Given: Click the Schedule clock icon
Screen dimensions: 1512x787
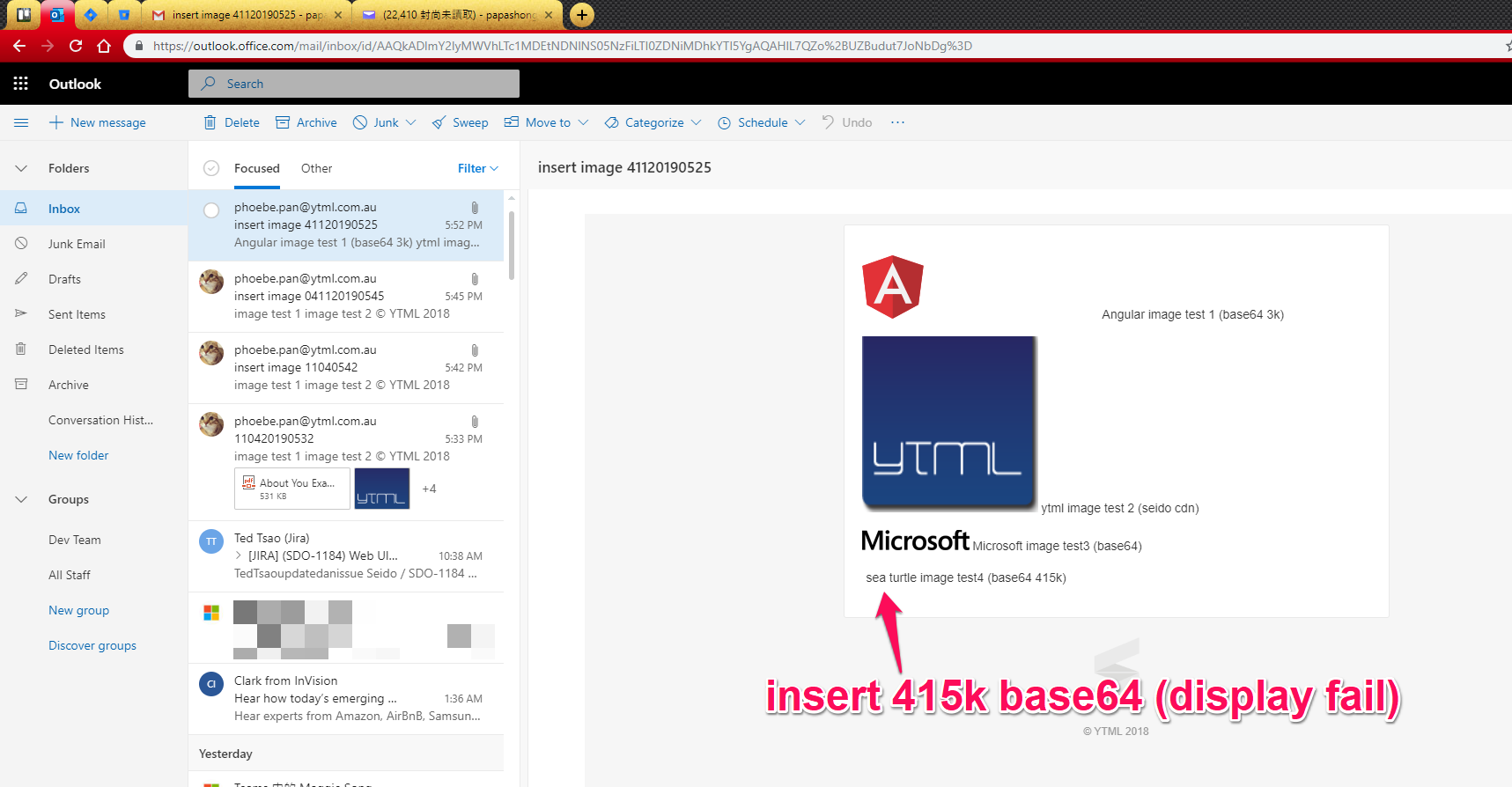Looking at the screenshot, I should 724,122.
